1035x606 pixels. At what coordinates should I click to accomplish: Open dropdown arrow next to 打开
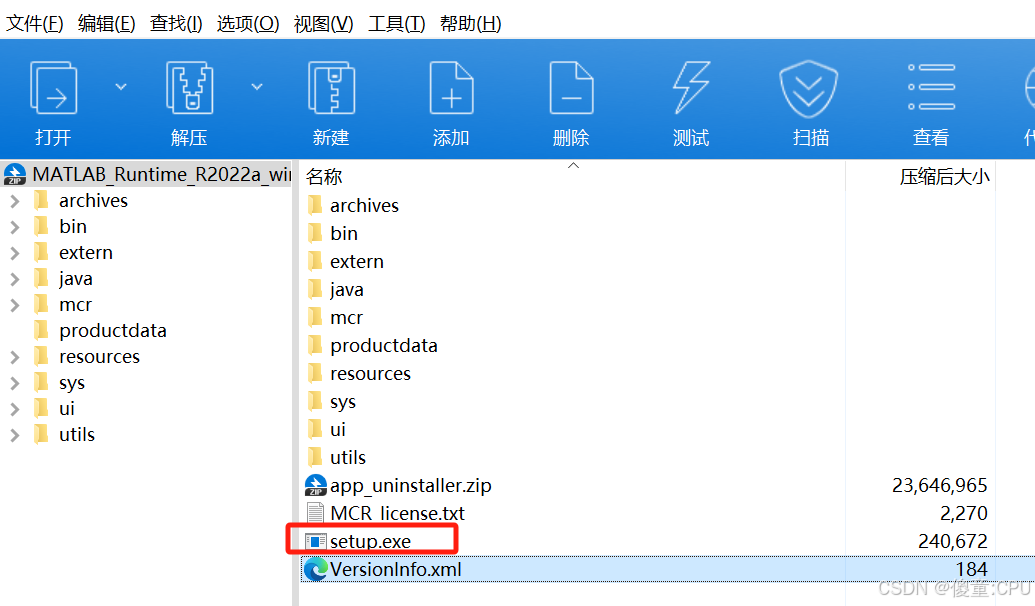tap(121, 86)
